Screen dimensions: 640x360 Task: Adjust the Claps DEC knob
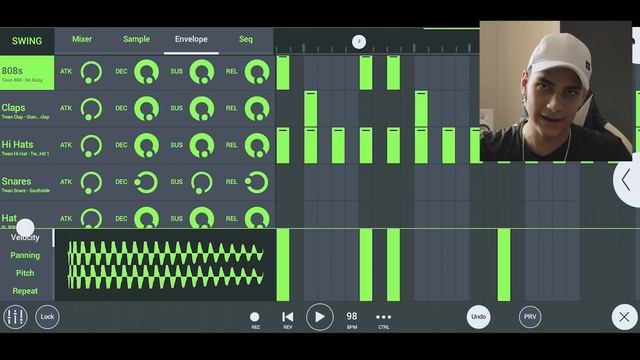pyautogui.click(x=147, y=109)
